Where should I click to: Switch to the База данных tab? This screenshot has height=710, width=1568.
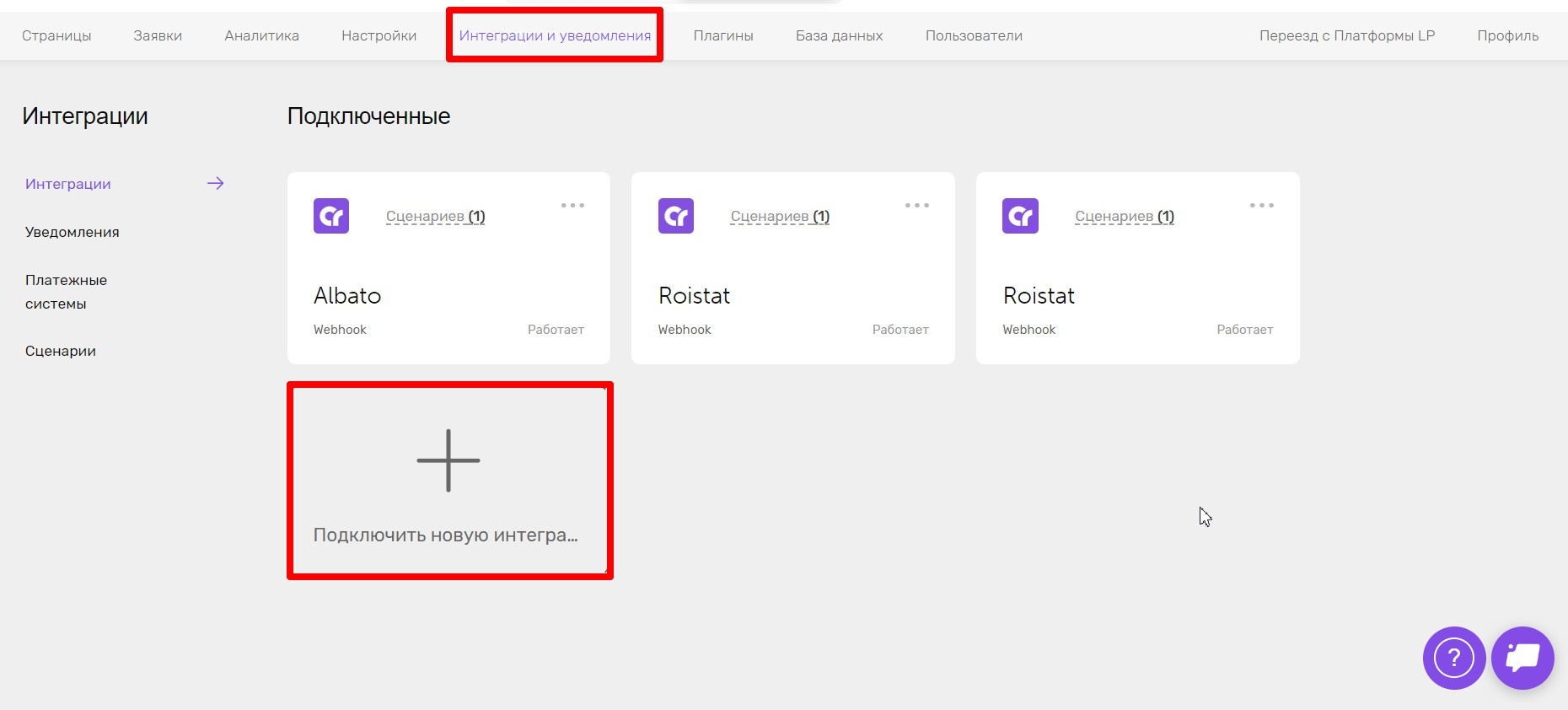[x=839, y=35]
